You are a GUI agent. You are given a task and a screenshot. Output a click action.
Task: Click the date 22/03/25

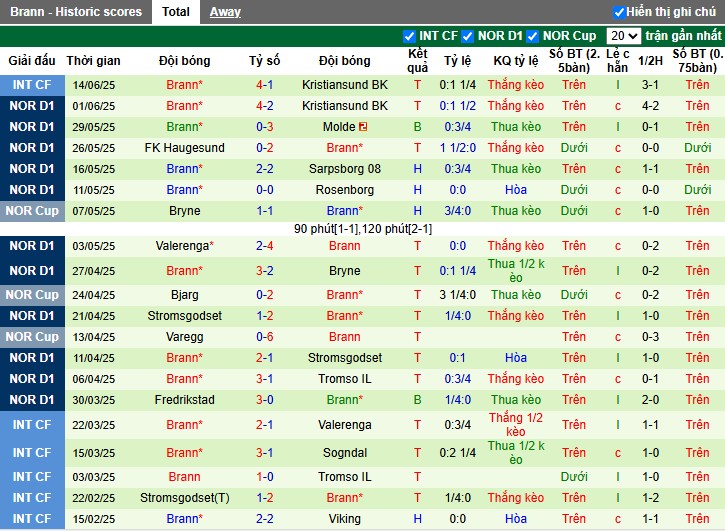(x=93, y=425)
